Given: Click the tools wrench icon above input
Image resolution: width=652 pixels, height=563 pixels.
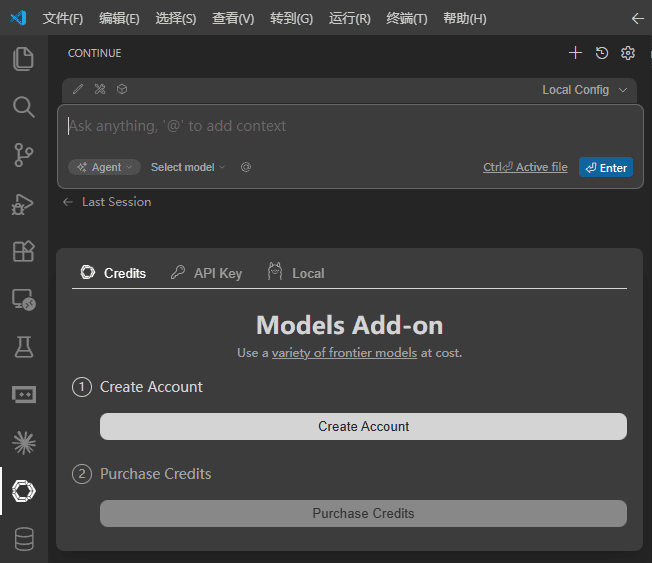Looking at the screenshot, I should pyautogui.click(x=100, y=89).
